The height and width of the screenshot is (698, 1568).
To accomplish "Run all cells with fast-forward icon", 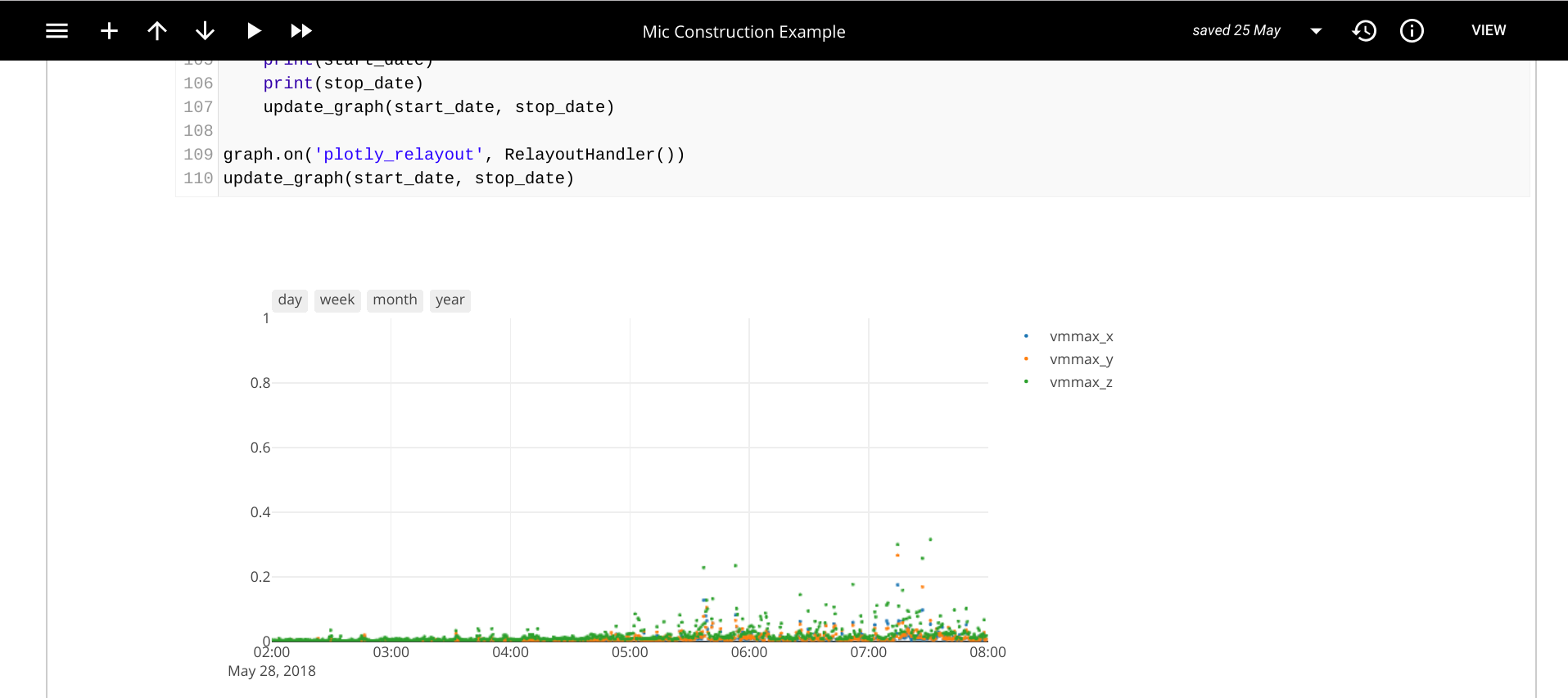I will click(301, 31).
